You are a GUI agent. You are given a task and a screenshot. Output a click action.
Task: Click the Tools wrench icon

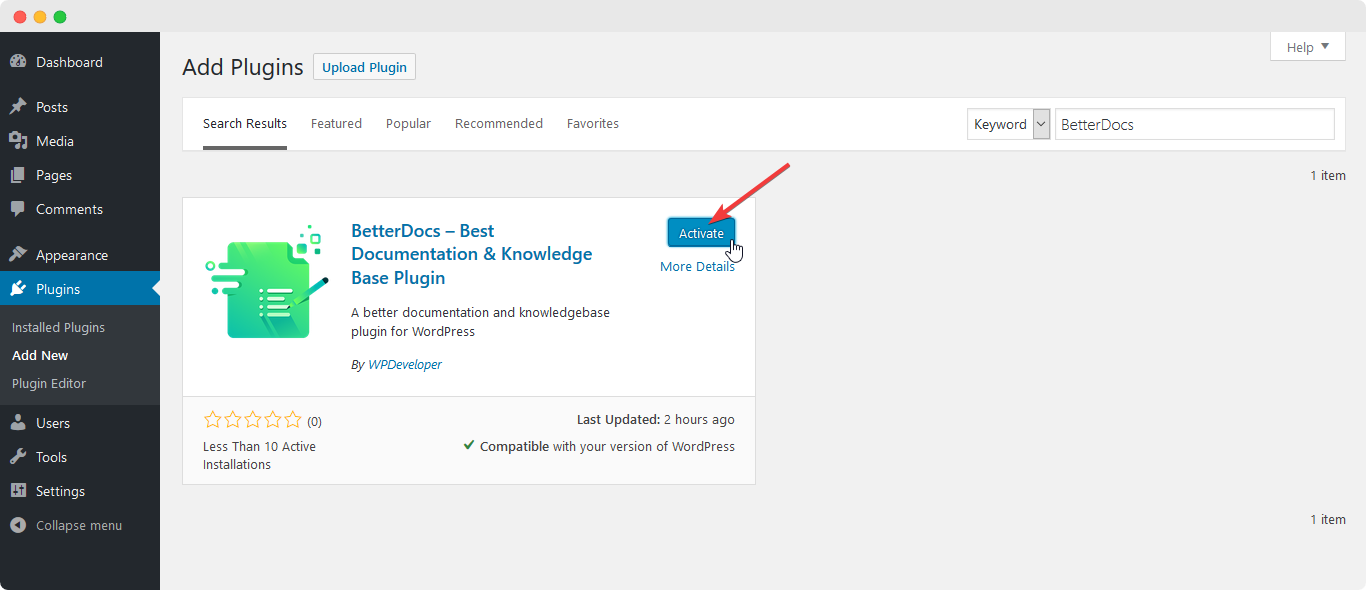tap(18, 457)
